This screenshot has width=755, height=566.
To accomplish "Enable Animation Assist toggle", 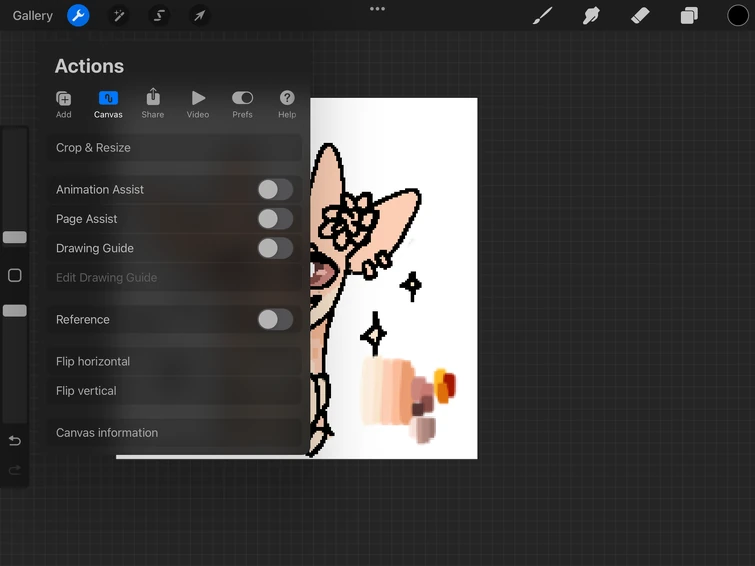I will [274, 190].
